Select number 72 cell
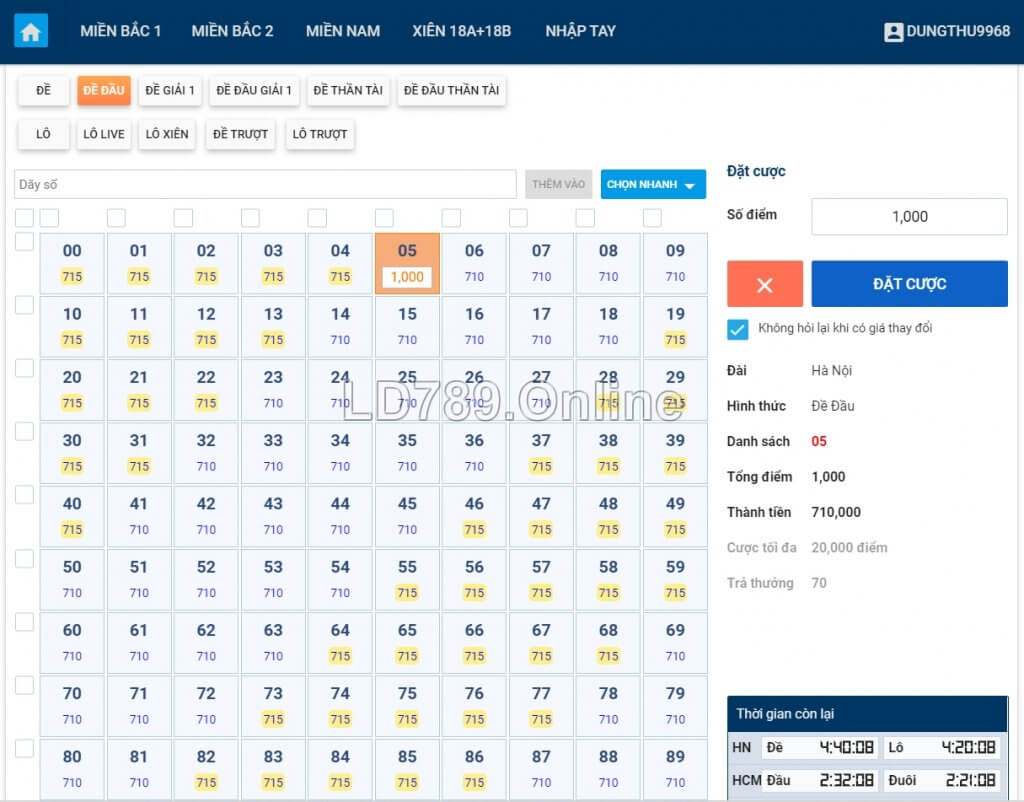This screenshot has width=1024, height=802. (206, 706)
